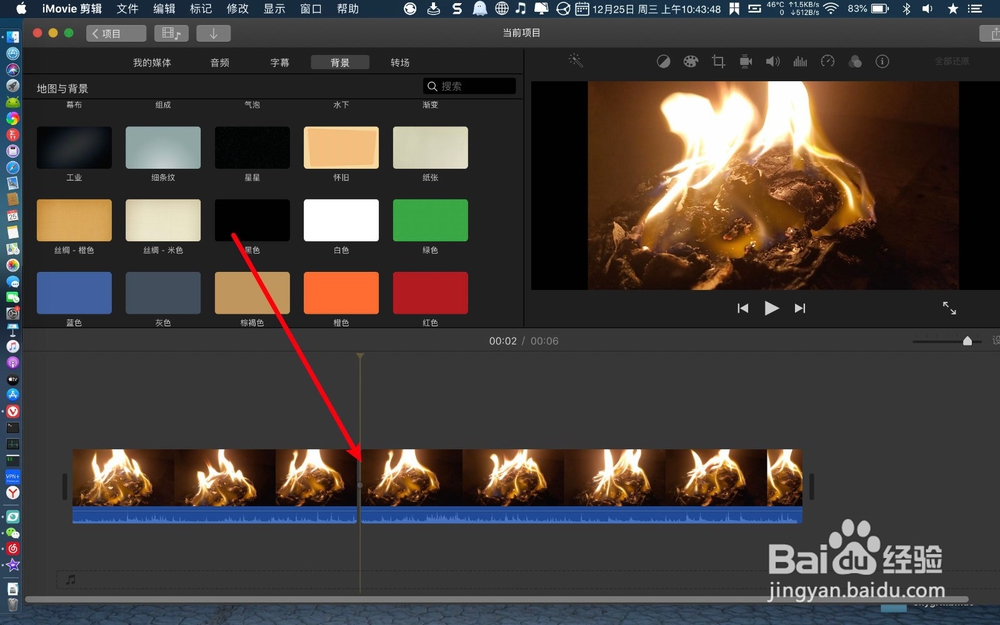Click the timeline zoom slider handle

(967, 341)
